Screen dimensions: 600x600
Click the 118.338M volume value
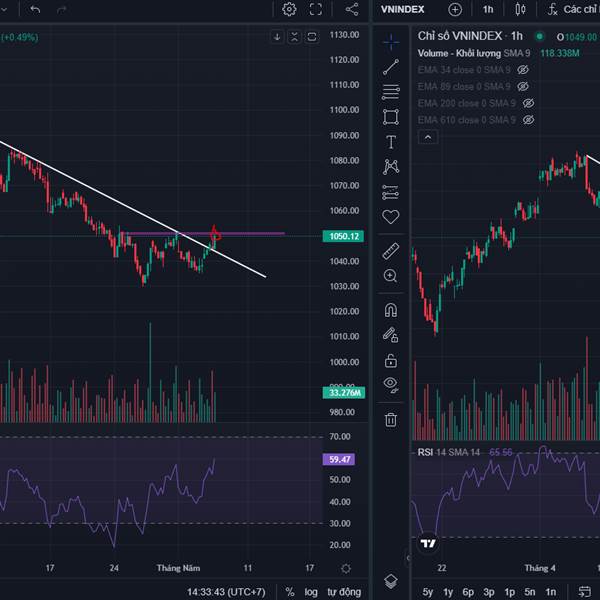click(x=559, y=53)
